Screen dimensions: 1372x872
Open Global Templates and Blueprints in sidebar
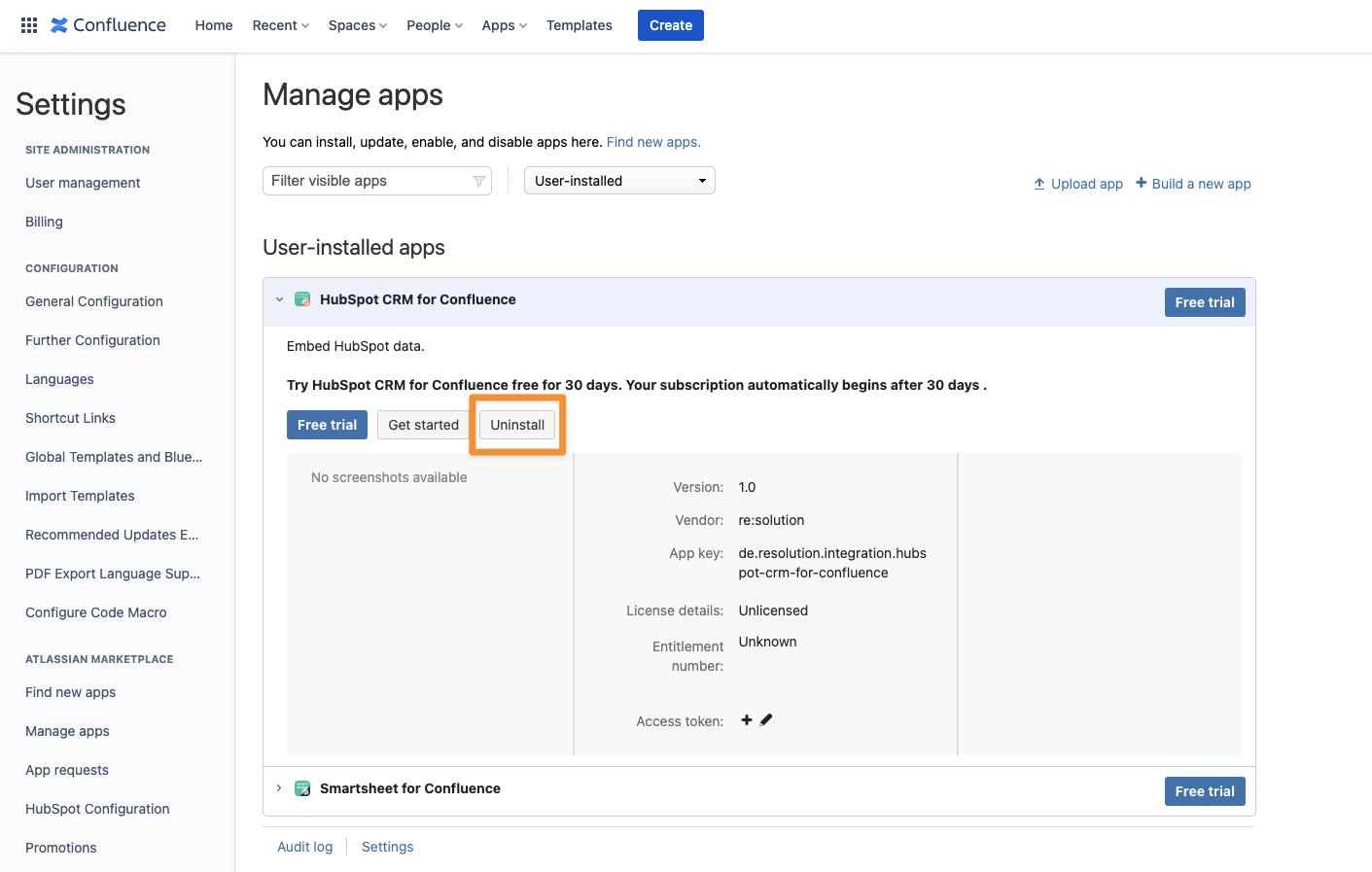[x=114, y=457]
